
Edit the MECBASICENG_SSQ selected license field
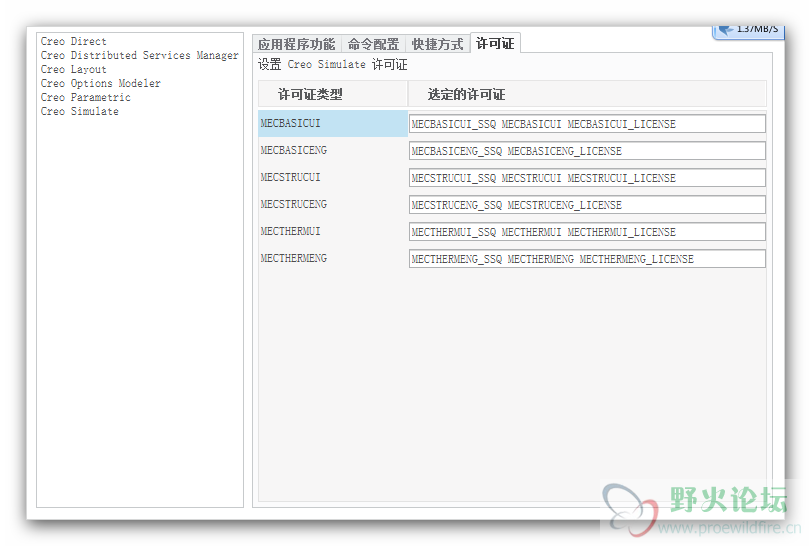click(x=588, y=150)
